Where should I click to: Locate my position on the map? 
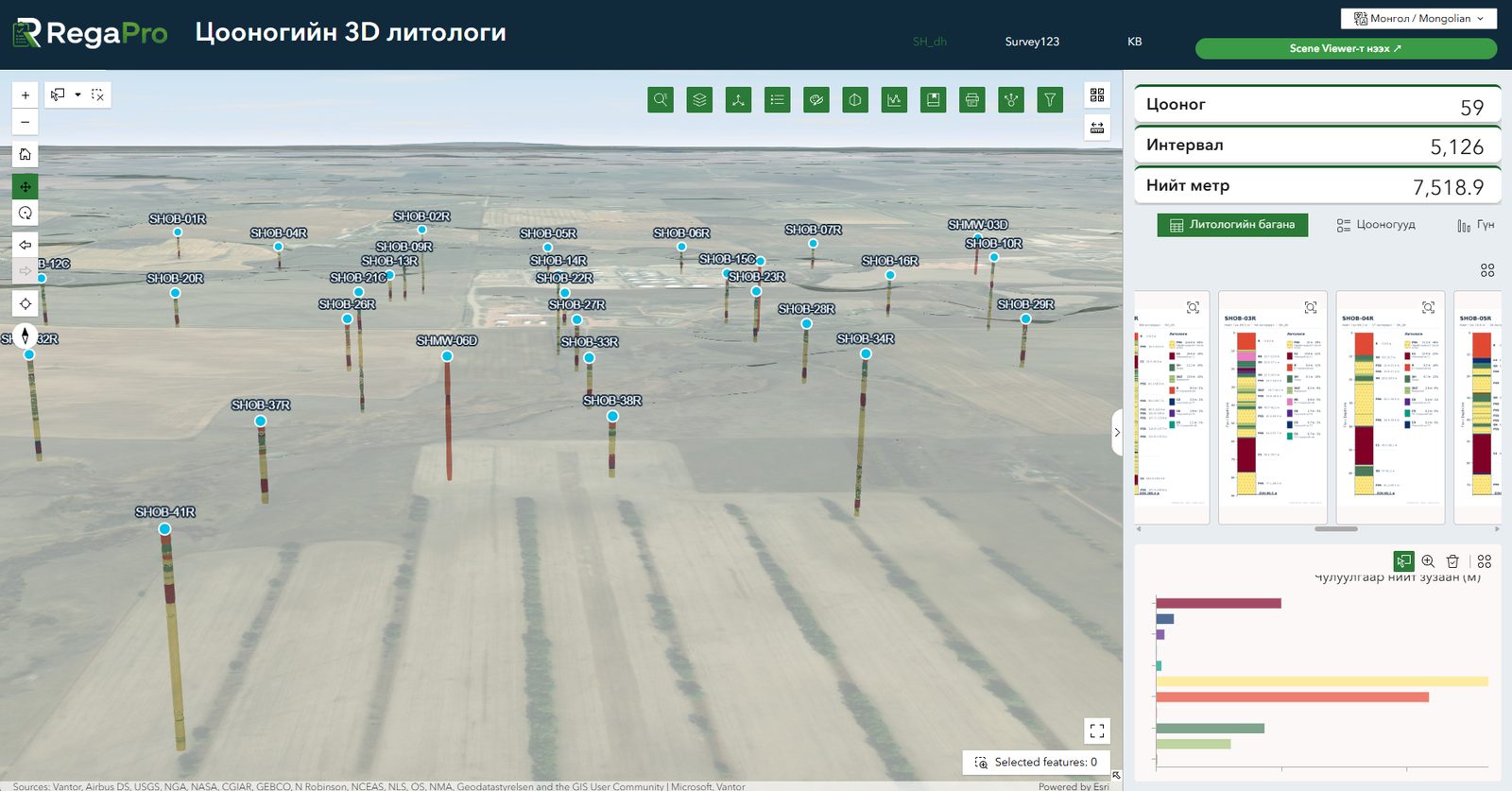click(x=26, y=303)
